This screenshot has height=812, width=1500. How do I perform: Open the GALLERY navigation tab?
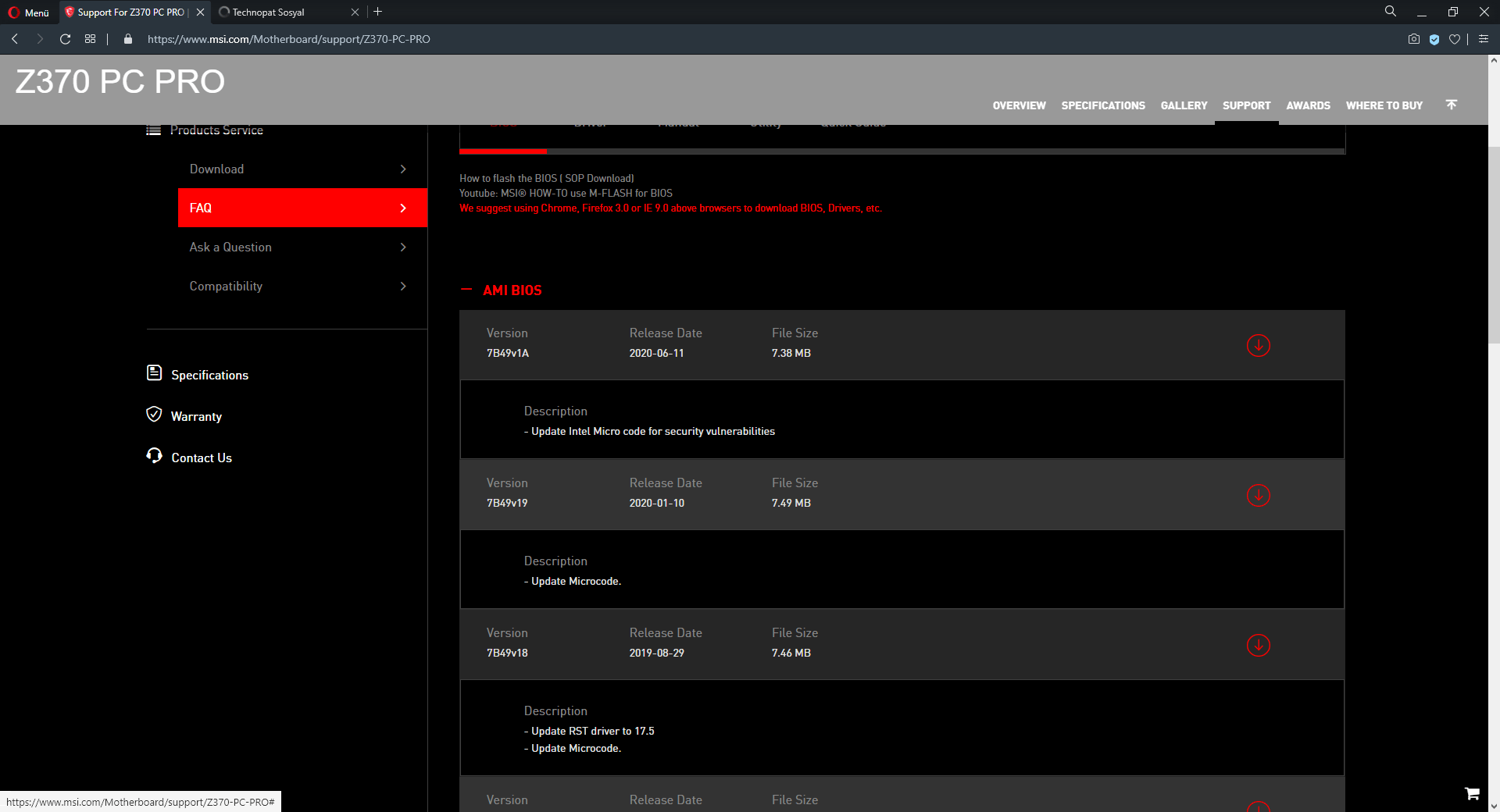point(1184,105)
